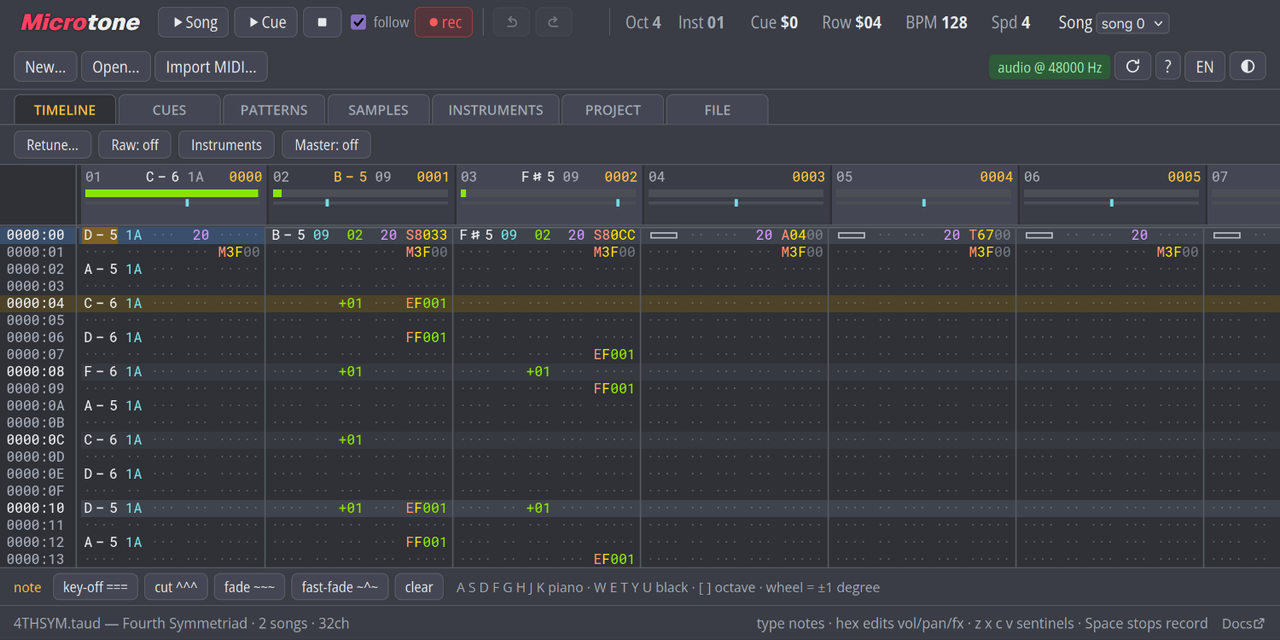Click S80CC effect in channel 03
1280x640 pixels.
pos(614,235)
